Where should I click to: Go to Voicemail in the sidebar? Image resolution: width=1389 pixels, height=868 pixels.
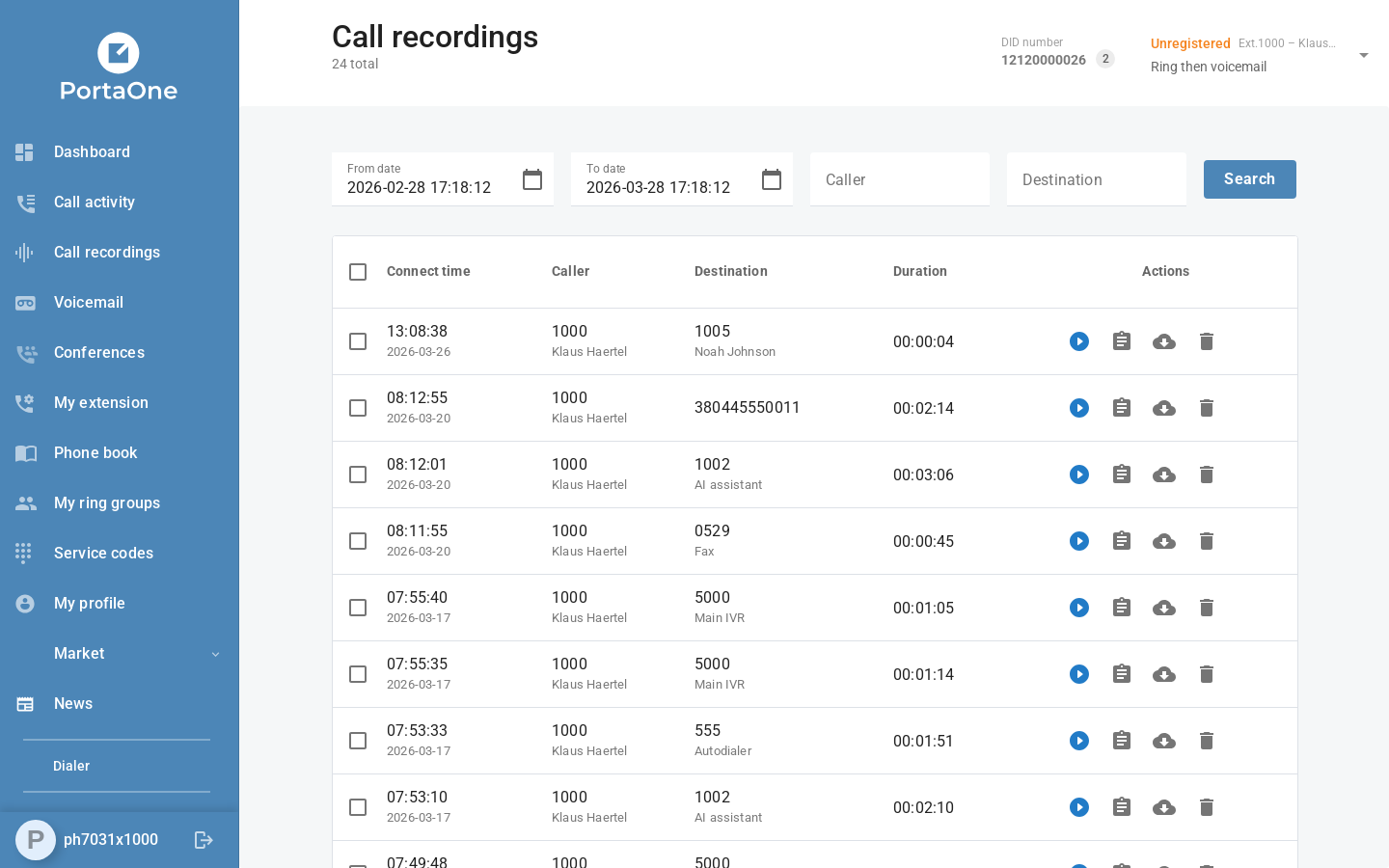[89, 303]
